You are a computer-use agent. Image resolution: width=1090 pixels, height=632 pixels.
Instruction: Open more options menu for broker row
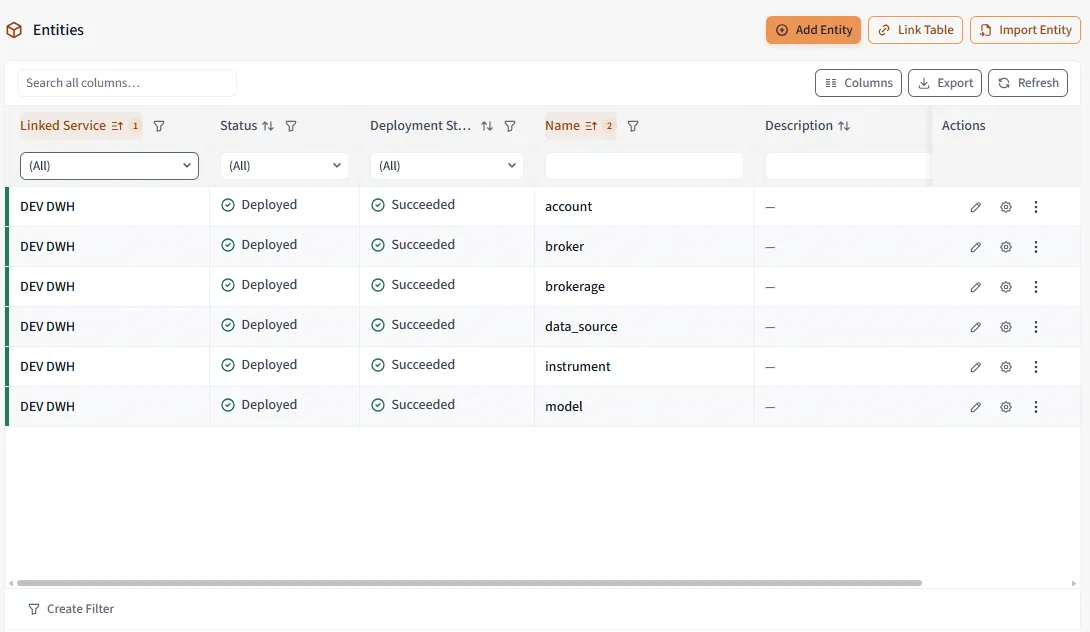(x=1036, y=247)
